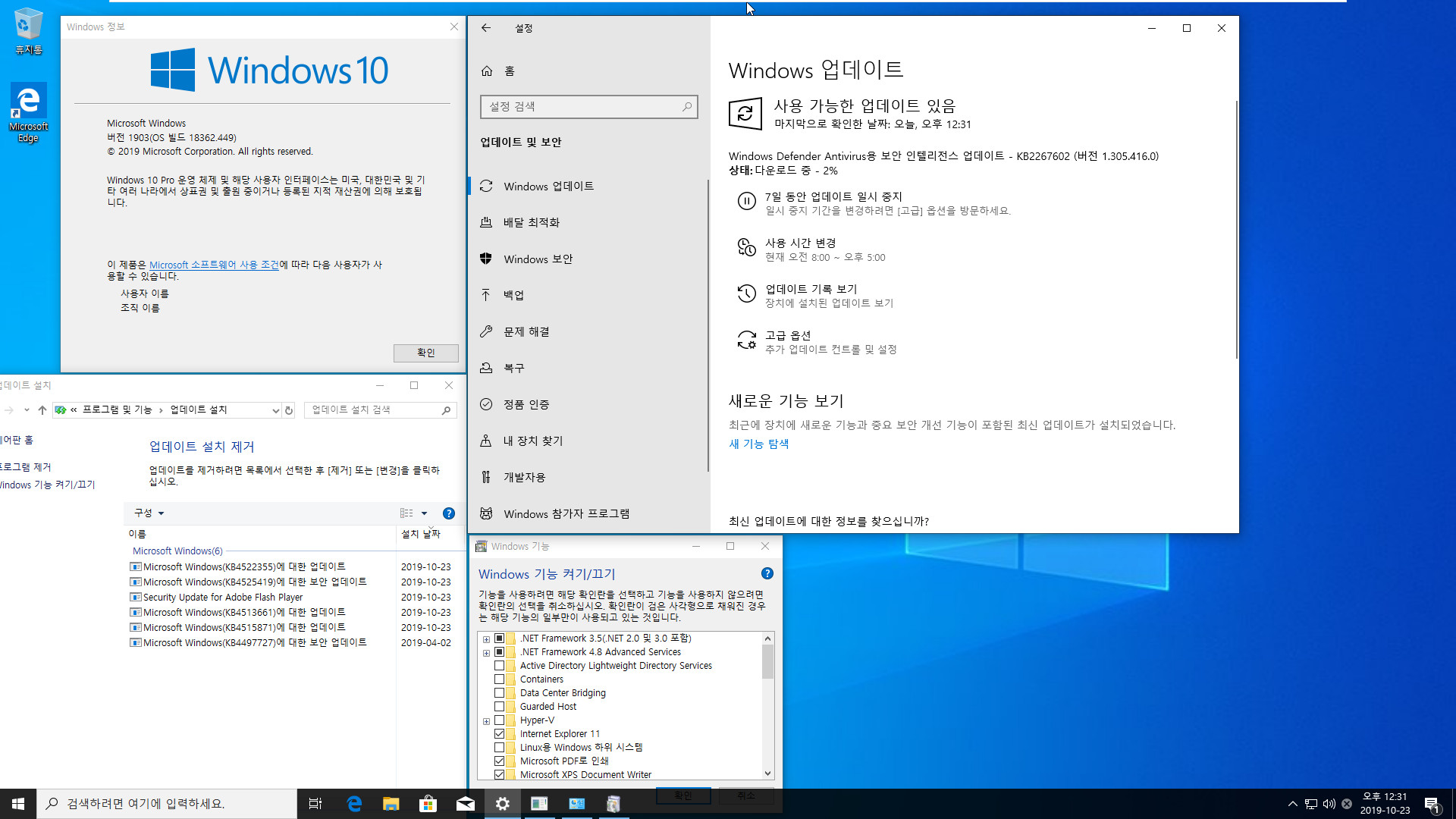Toggle .NET Framework 3.5 checkbox
This screenshot has width=1456, height=819.
pos(499,639)
